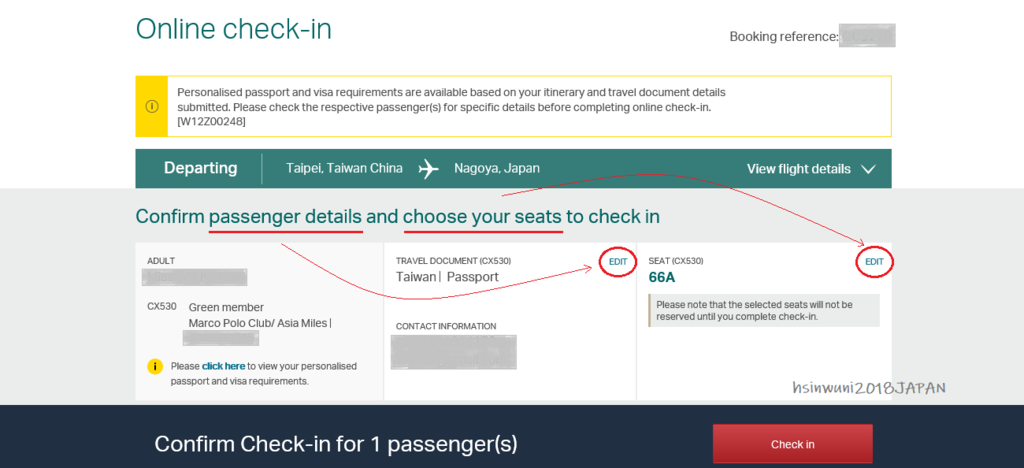Open the click here visa requirements link

click(x=223, y=366)
